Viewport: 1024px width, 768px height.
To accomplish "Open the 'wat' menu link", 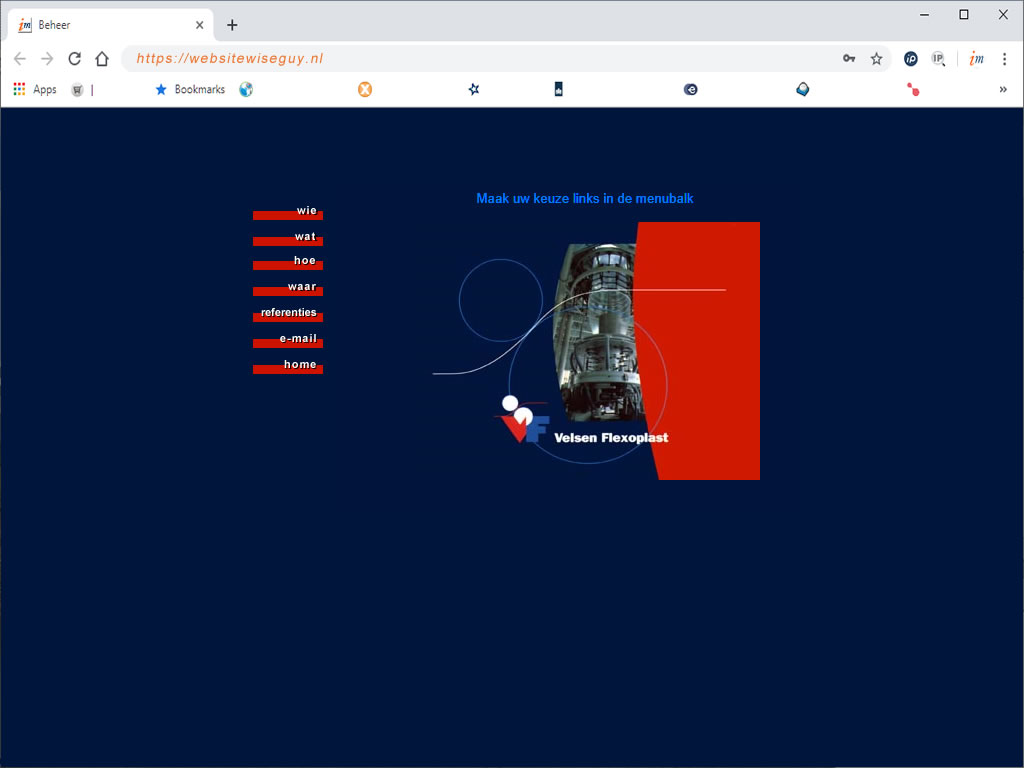I will [288, 238].
